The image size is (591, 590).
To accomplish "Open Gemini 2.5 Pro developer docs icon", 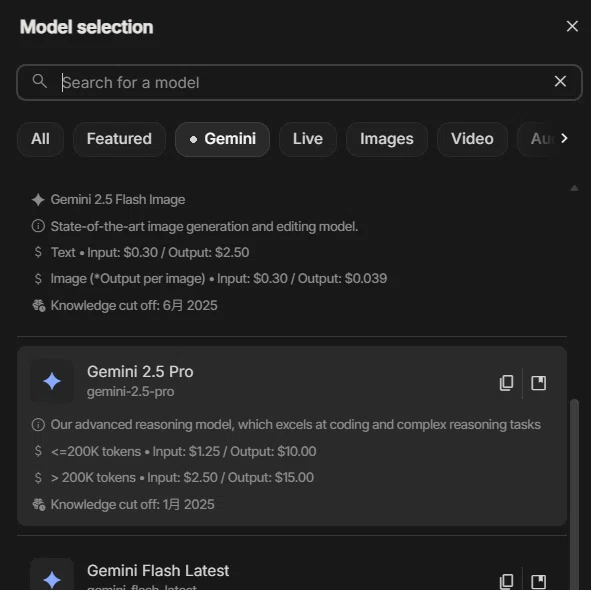I will tap(538, 383).
